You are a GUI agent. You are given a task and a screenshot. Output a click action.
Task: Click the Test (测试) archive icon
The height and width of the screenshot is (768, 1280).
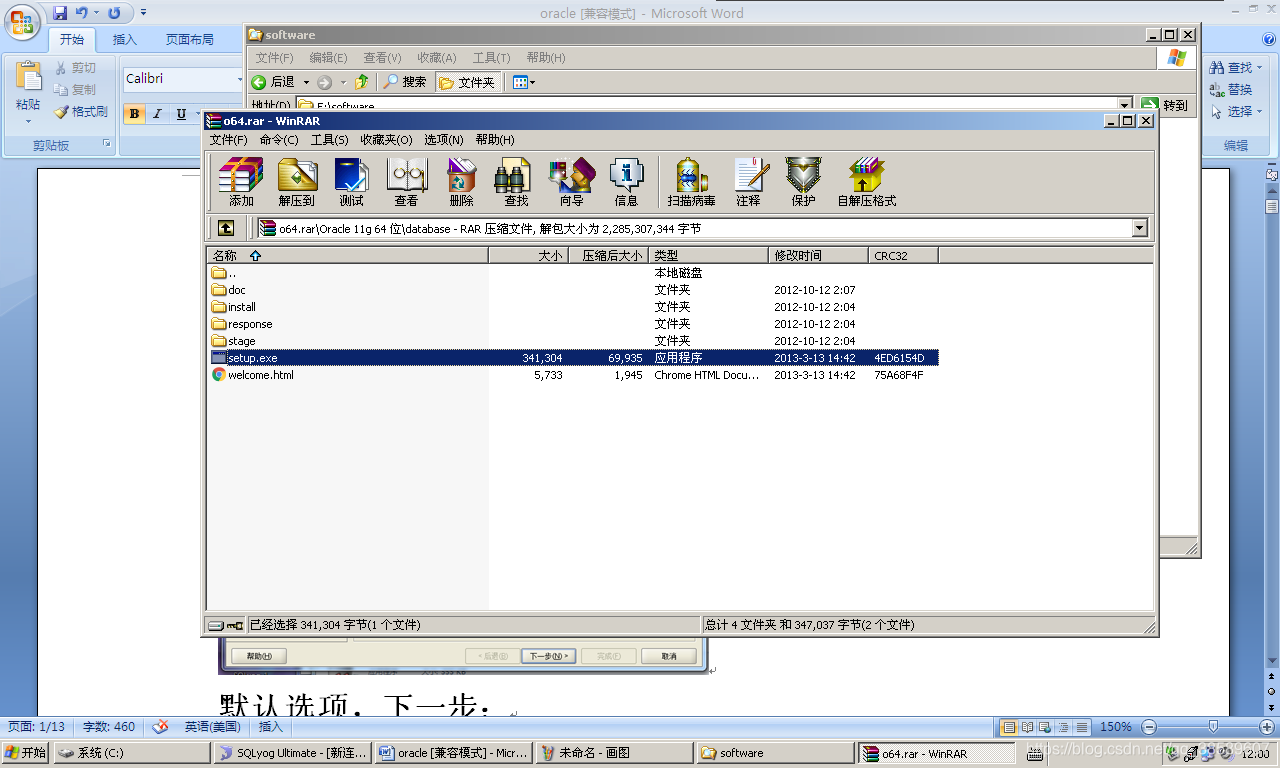click(351, 182)
